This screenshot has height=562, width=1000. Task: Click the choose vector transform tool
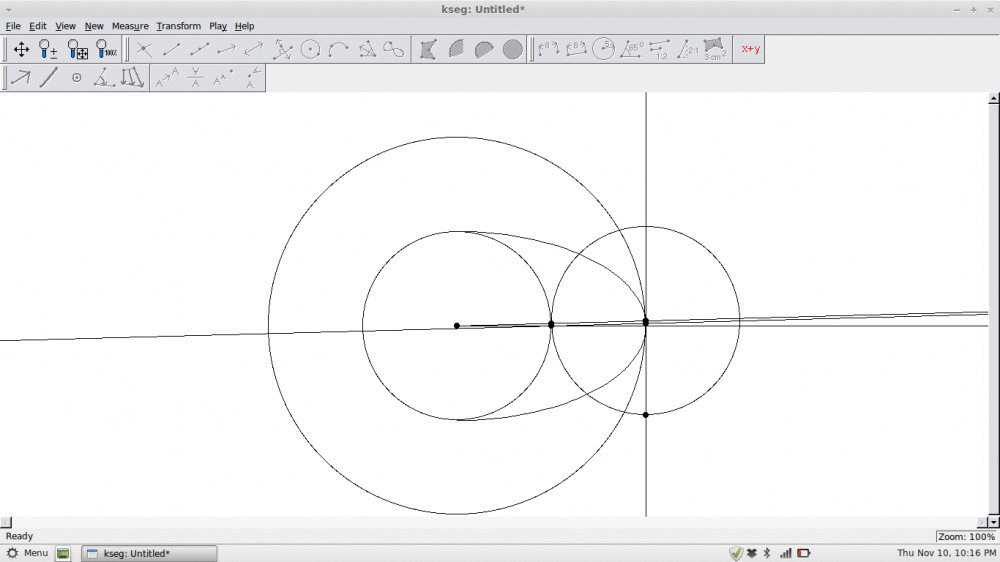pyautogui.click(x=21, y=78)
